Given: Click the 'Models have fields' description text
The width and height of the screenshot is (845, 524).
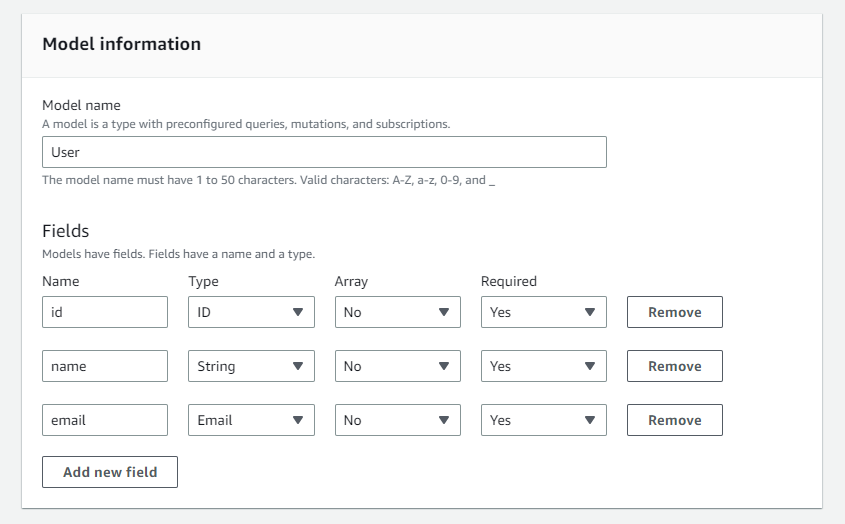Looking at the screenshot, I should point(178,254).
